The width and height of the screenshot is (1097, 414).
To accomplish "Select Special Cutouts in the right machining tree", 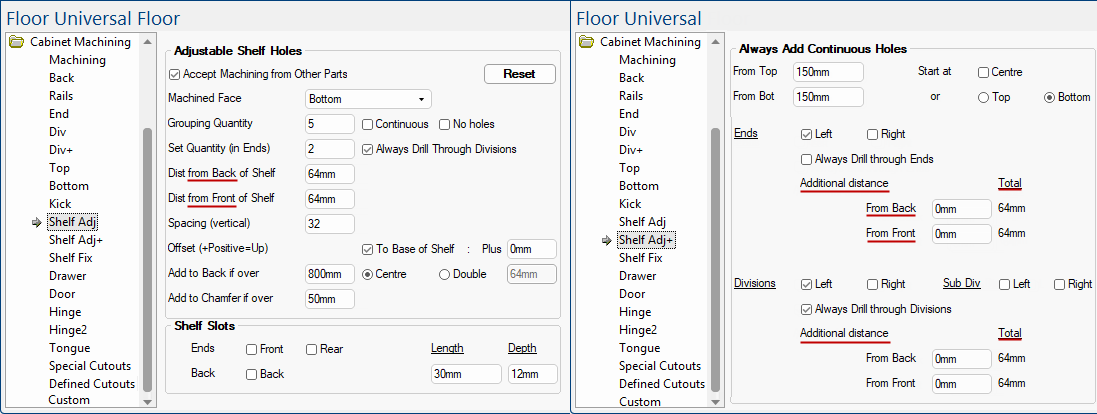I will [659, 366].
